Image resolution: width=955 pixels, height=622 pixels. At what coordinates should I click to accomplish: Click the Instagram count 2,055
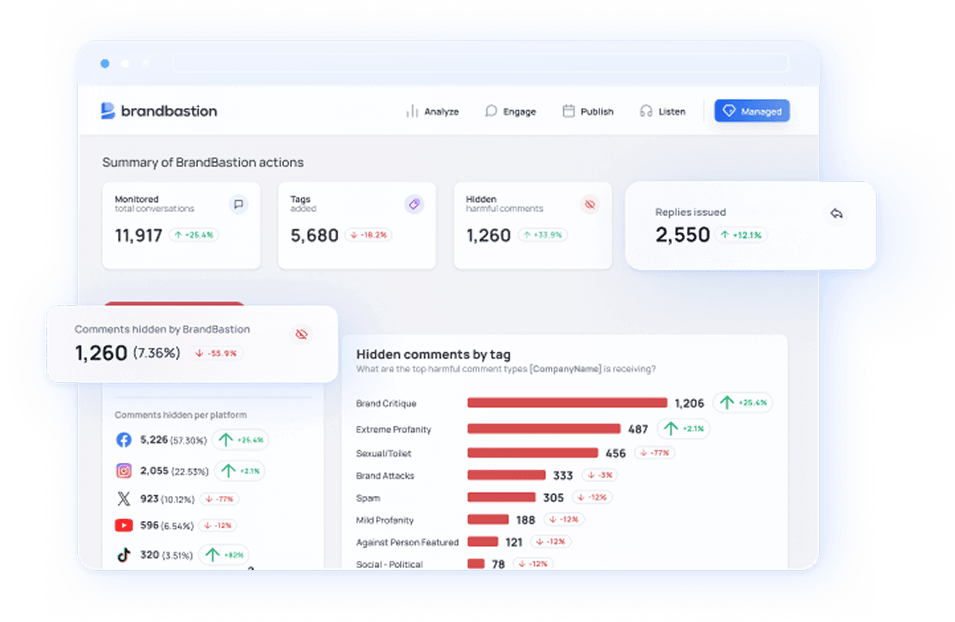(154, 471)
